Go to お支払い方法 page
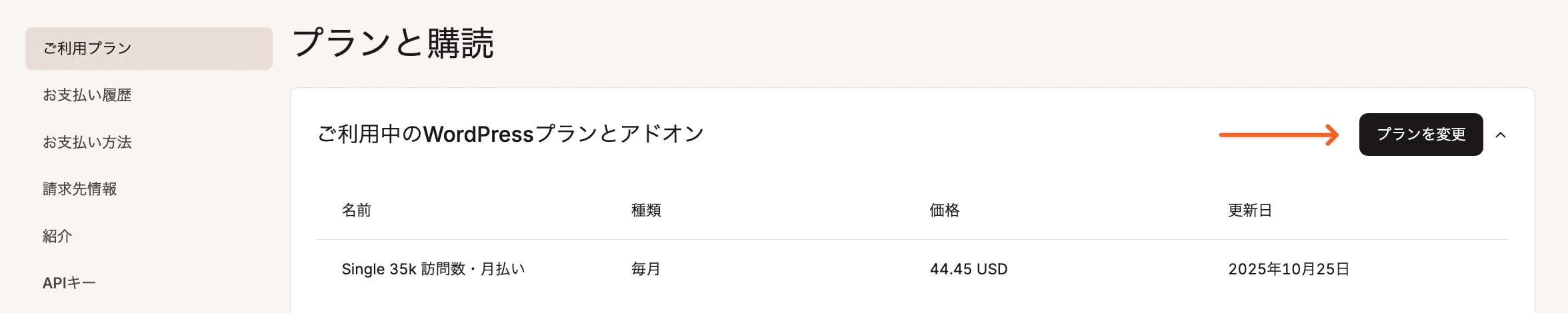Viewport: 1568px width, 313px height. point(87,143)
